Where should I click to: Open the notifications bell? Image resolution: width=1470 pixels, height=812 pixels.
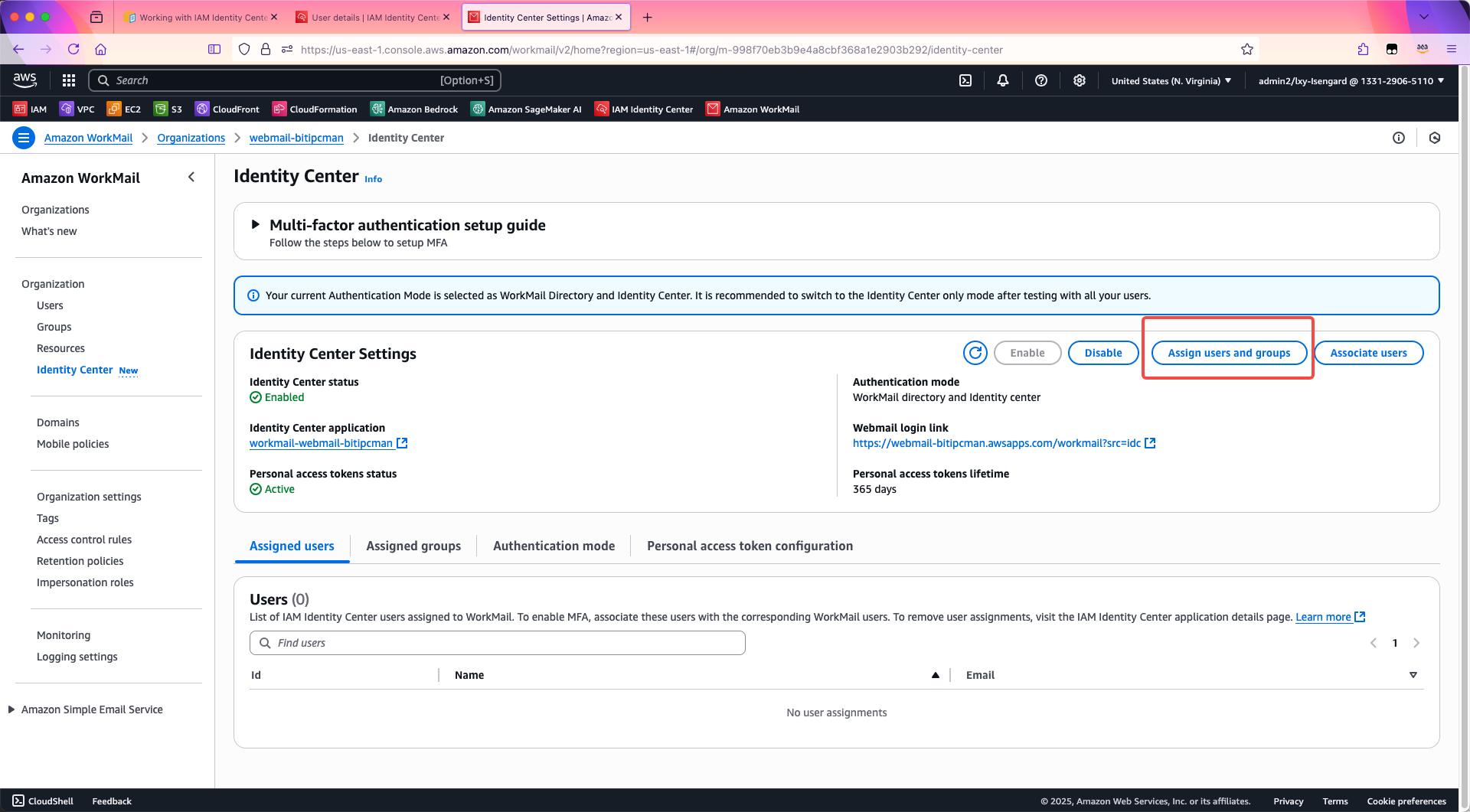click(1003, 80)
